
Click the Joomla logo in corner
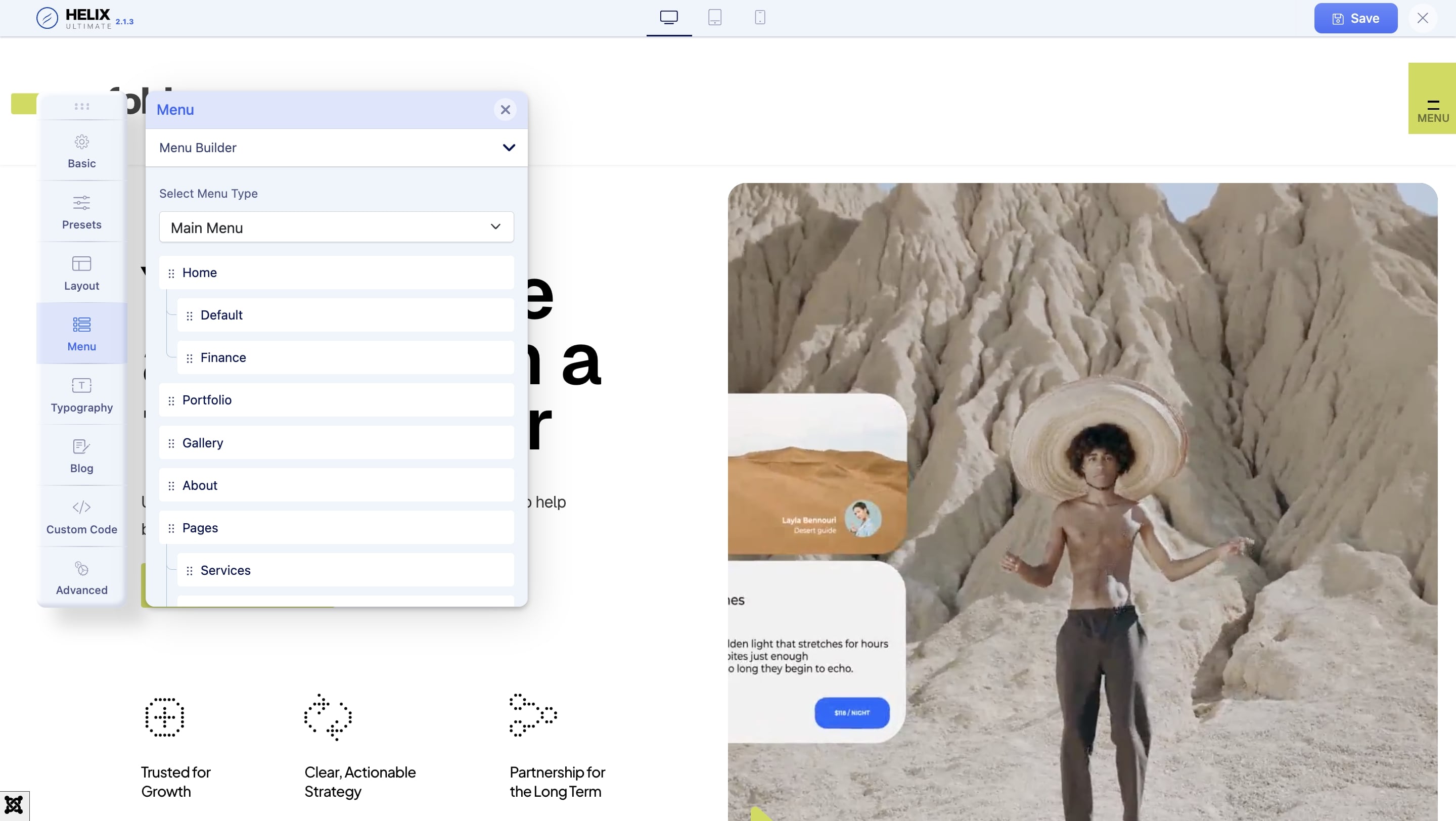(14, 805)
